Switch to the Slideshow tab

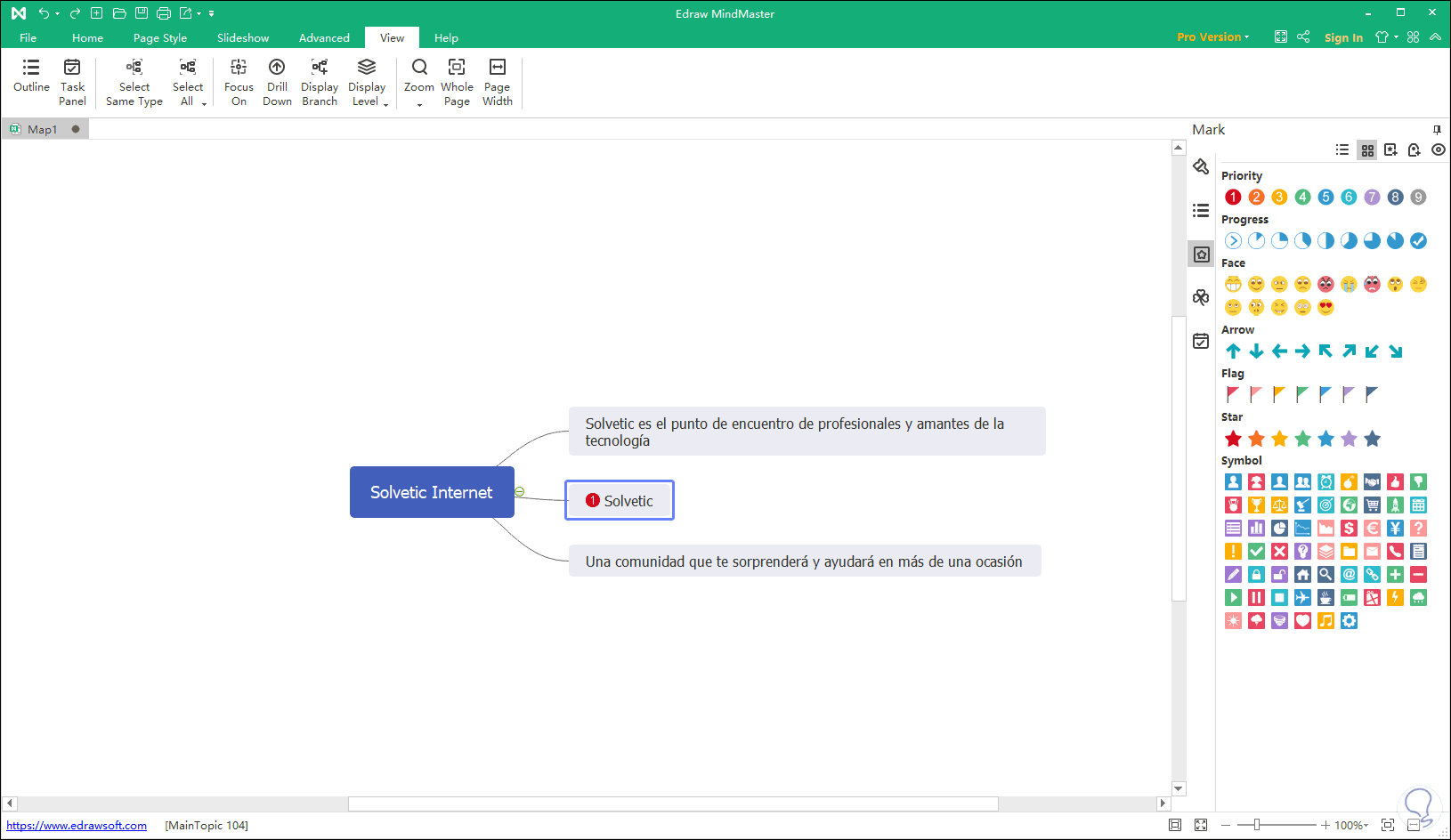click(243, 37)
